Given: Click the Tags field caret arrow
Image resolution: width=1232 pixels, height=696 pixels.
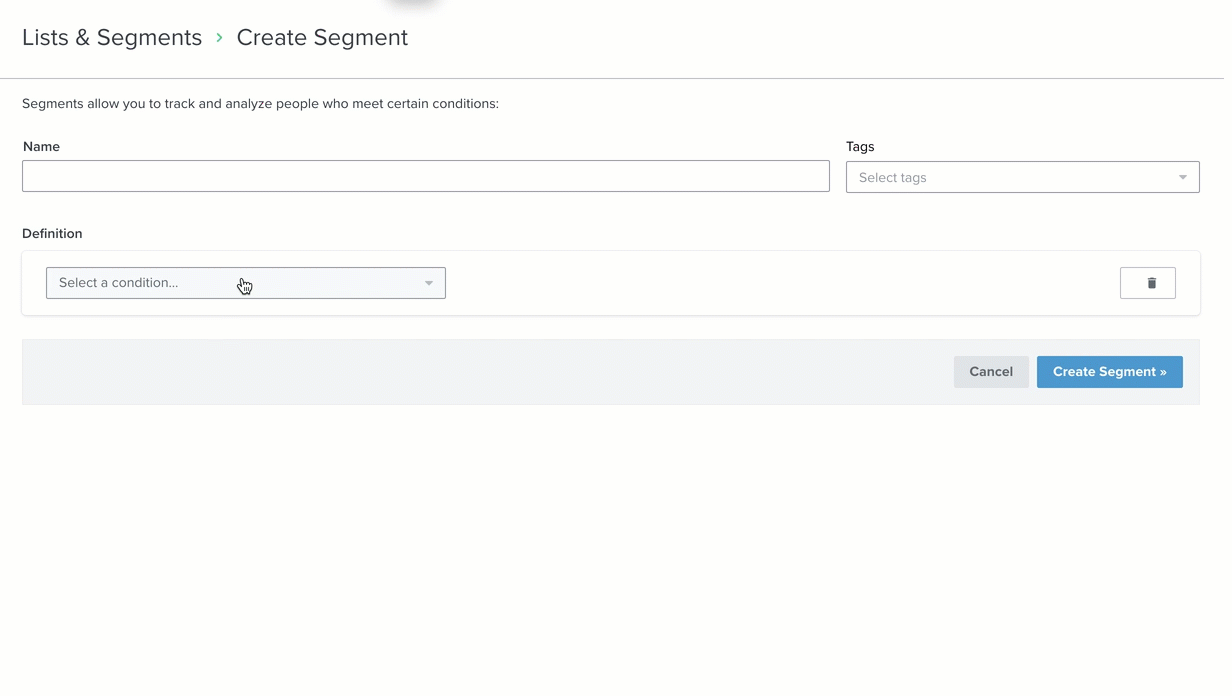Looking at the screenshot, I should [x=1182, y=178].
